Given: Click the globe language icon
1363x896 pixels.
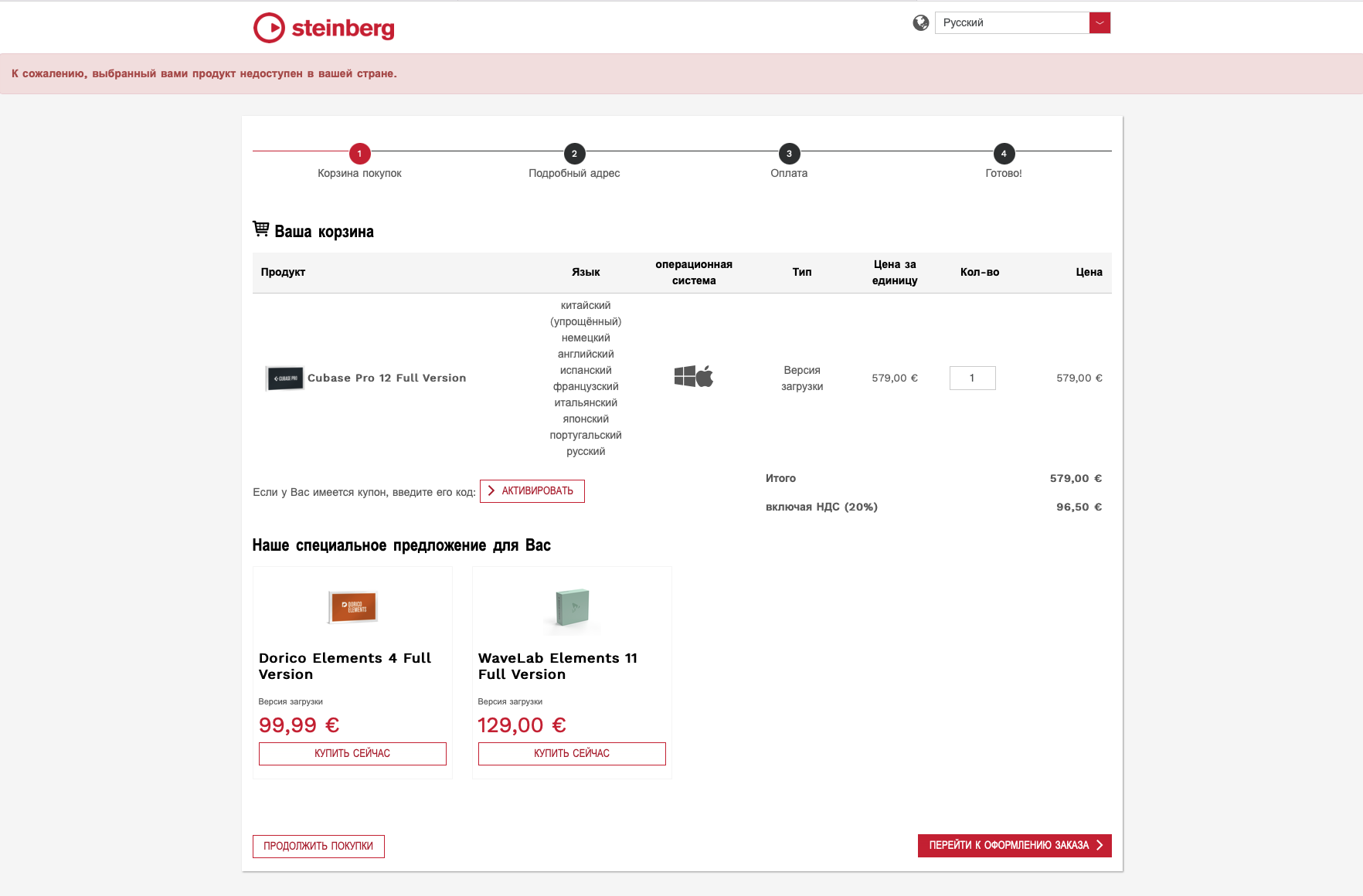Looking at the screenshot, I should click(x=921, y=23).
